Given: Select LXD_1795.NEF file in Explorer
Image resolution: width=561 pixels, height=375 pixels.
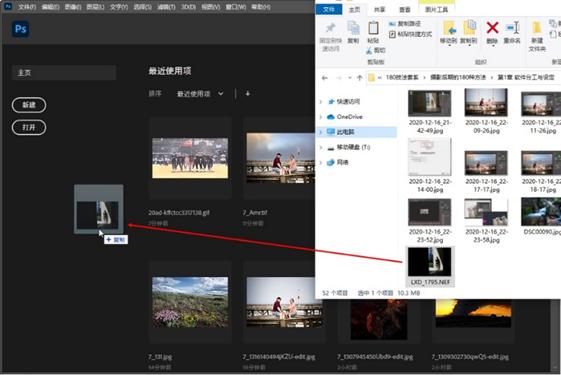Looking at the screenshot, I should [430, 266].
